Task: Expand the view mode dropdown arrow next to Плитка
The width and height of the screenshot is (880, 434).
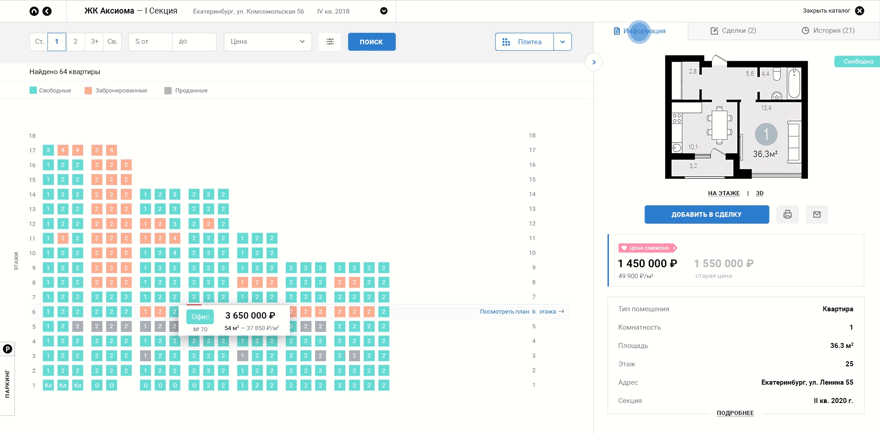Action: point(563,42)
